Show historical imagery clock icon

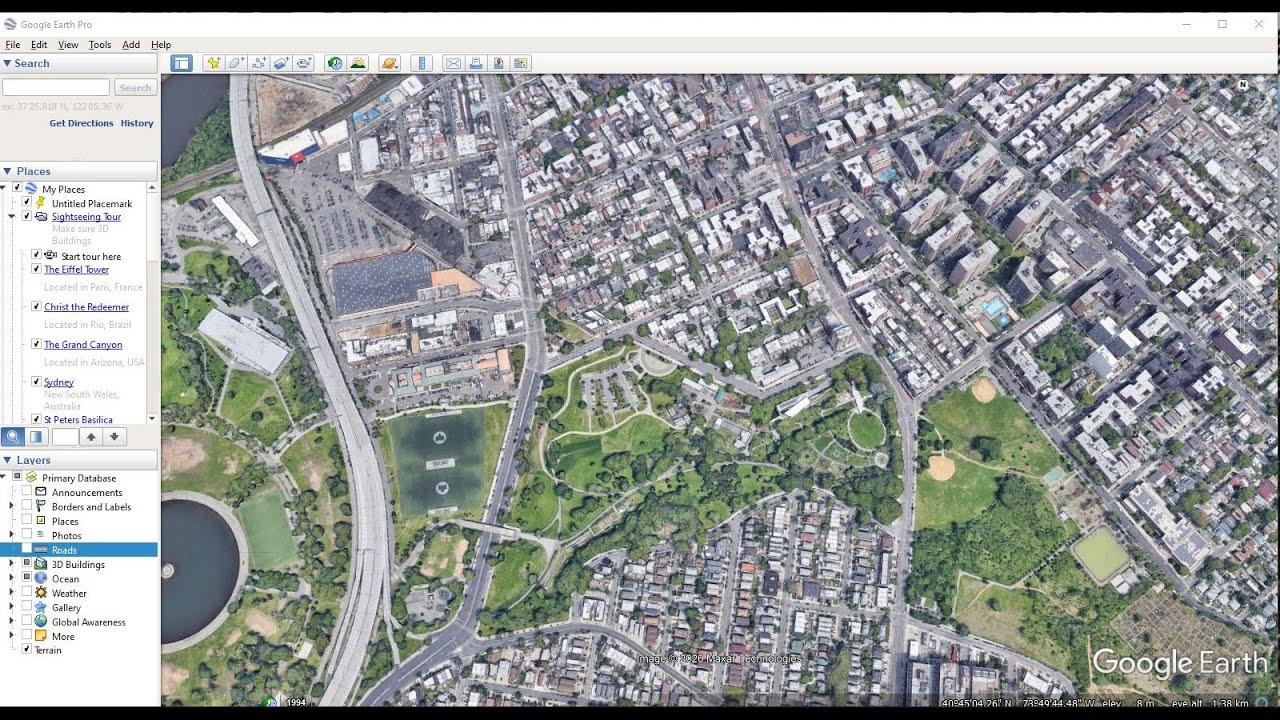[335, 63]
